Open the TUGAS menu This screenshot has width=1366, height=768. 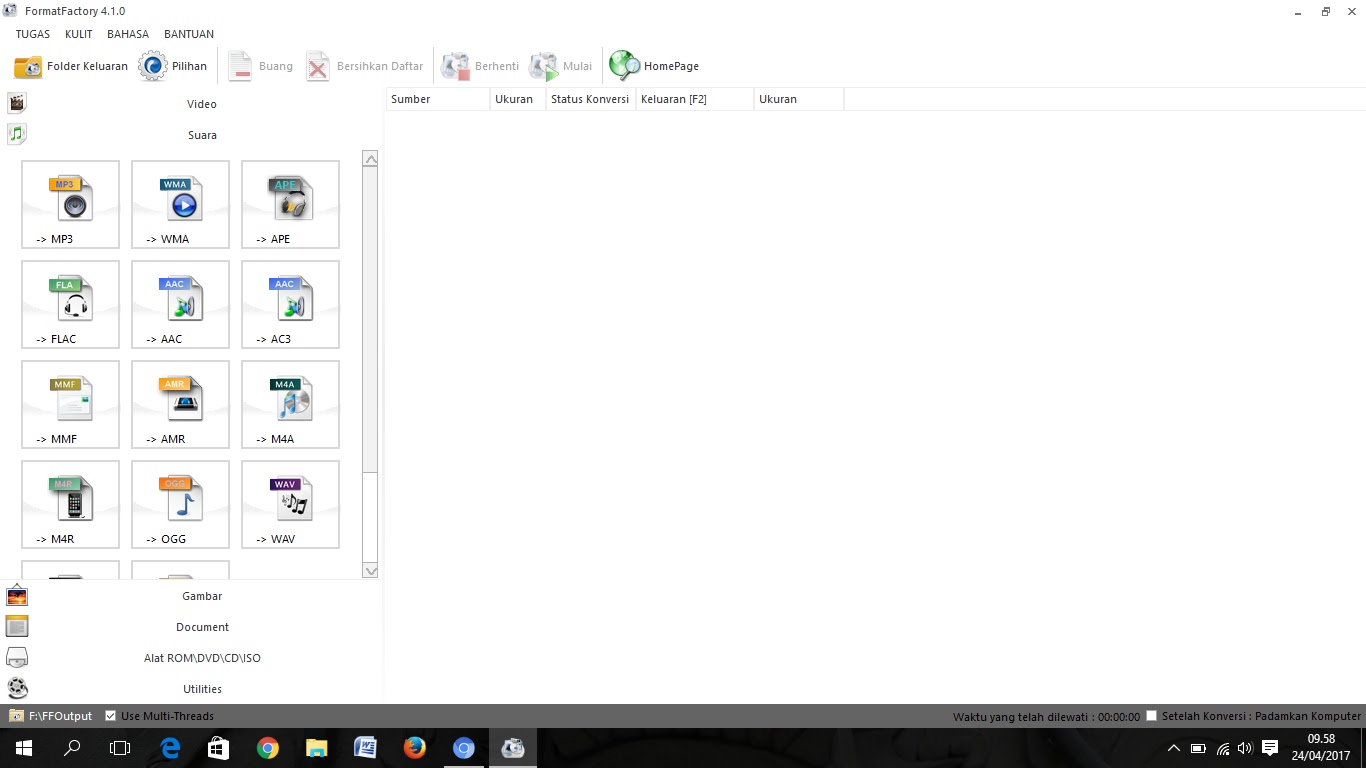tap(33, 34)
